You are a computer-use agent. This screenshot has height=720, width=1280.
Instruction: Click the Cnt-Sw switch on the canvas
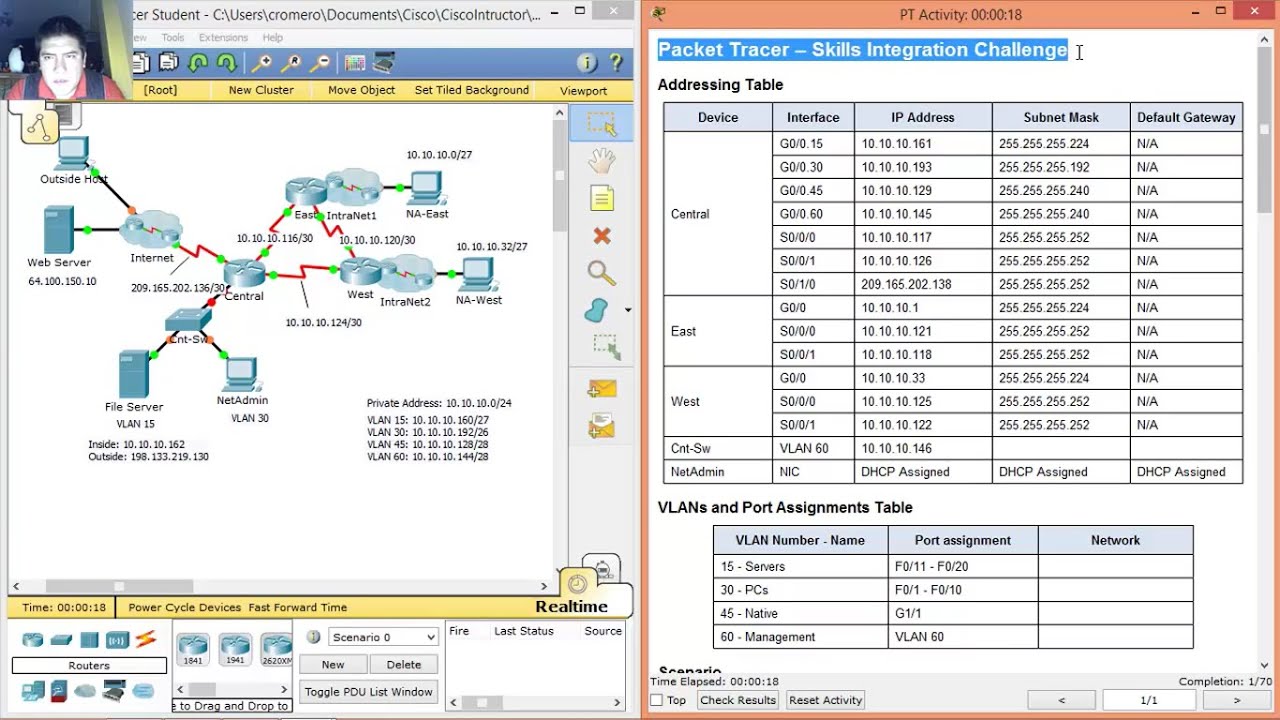[188, 320]
